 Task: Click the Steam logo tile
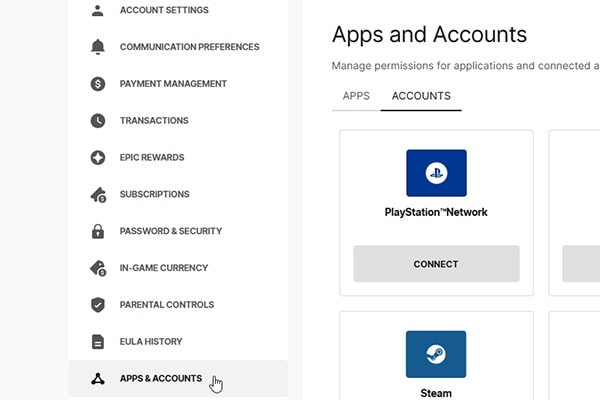[436, 354]
